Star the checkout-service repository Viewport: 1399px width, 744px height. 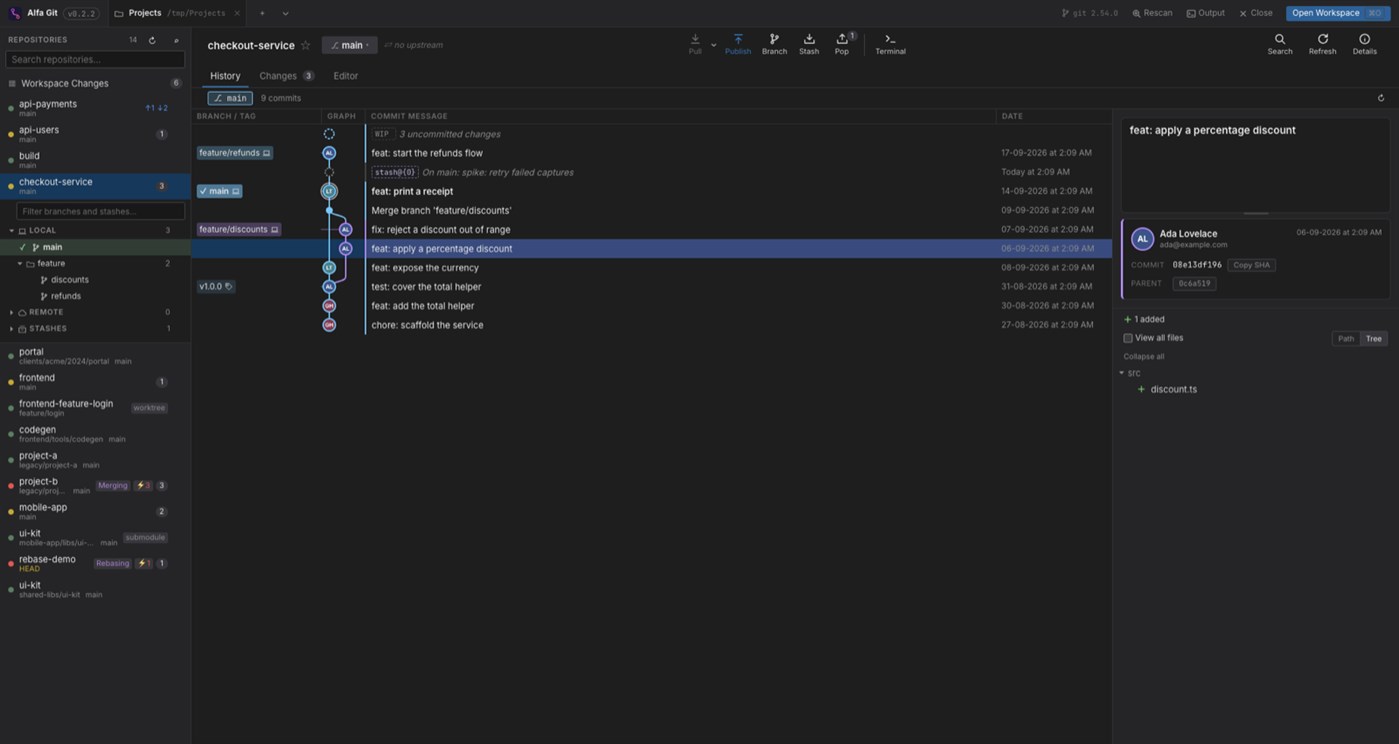click(306, 45)
